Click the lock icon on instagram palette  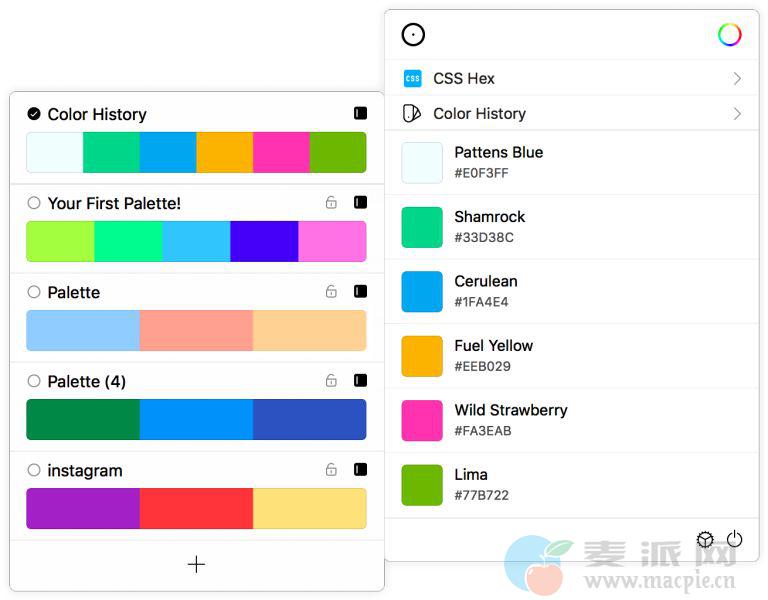tap(331, 470)
